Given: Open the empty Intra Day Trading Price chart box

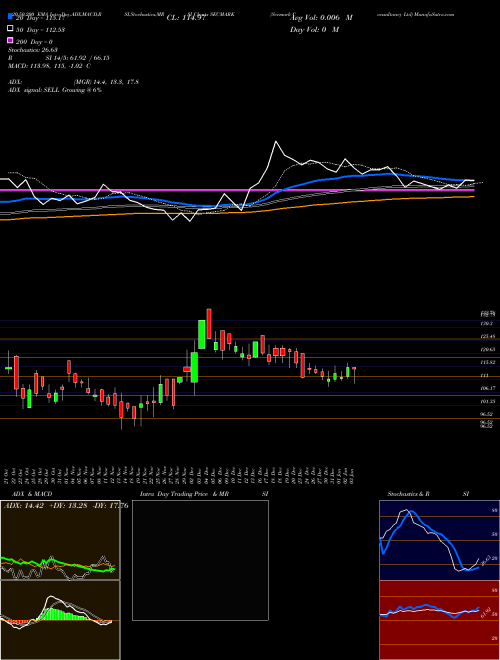Looking at the screenshot, I should click(x=200, y=560).
